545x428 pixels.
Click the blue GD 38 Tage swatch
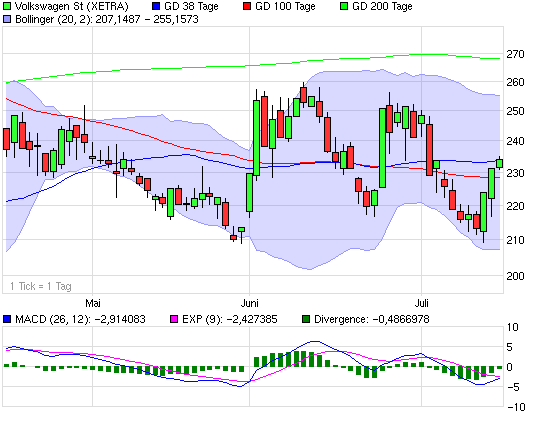[x=156, y=6]
